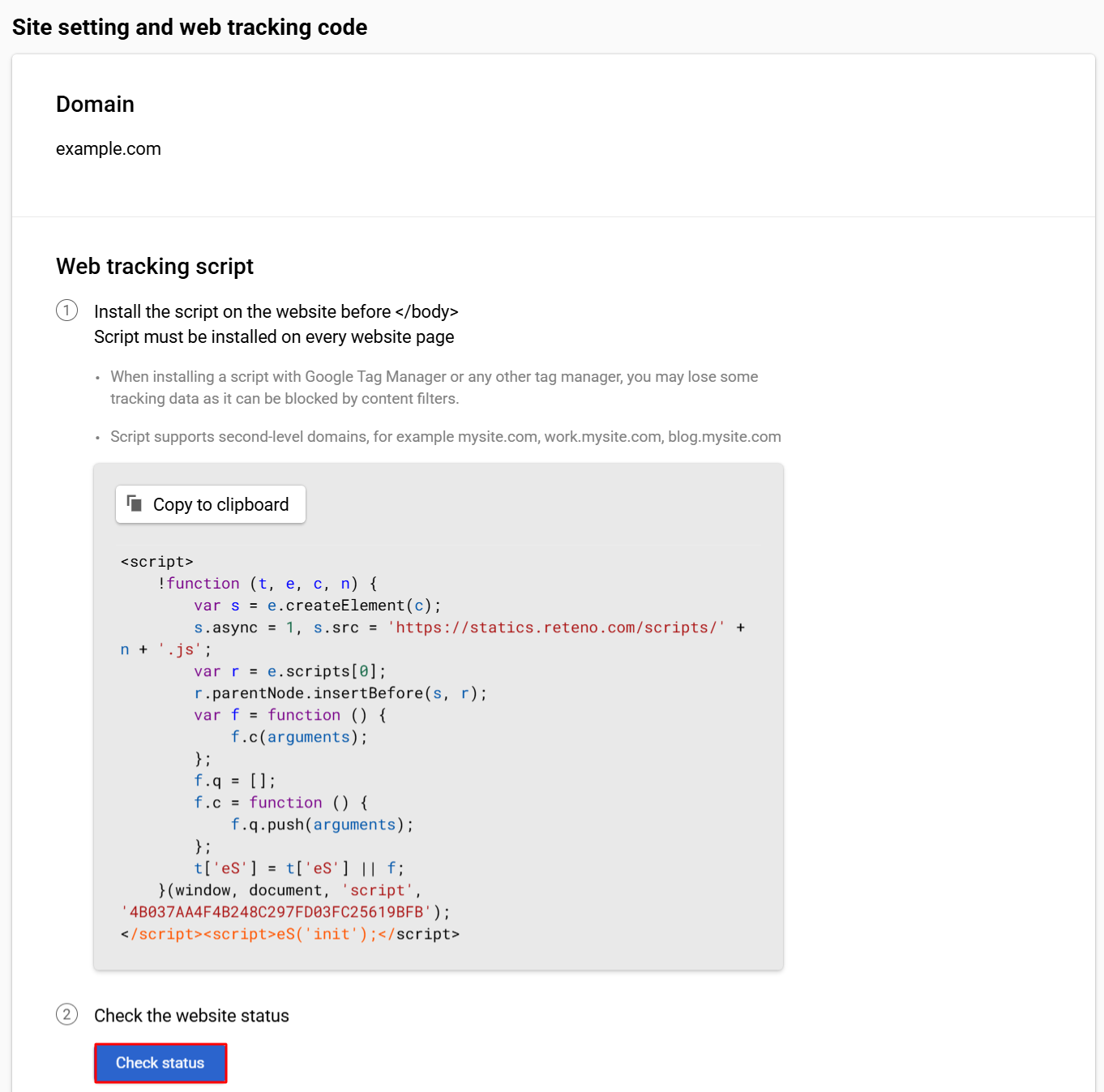Click the blue Check status button
This screenshot has height=1092, width=1104.
tap(160, 1063)
